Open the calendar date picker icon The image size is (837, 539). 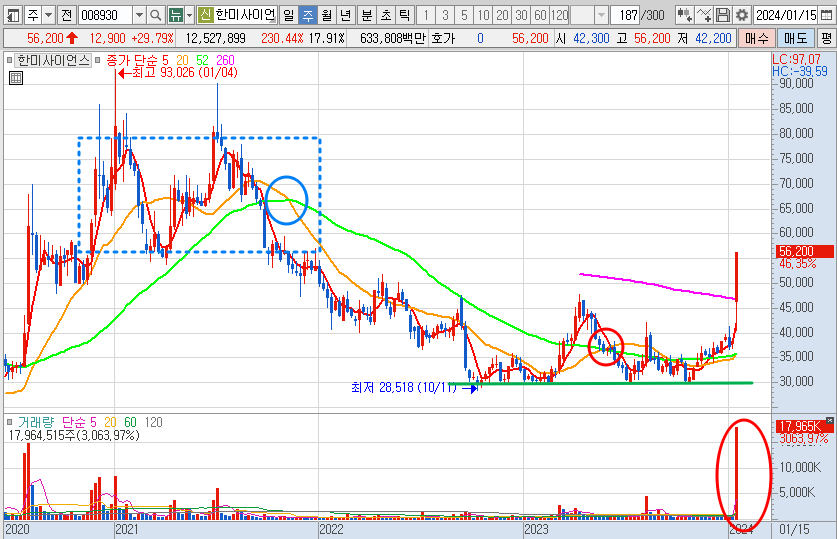tap(826, 15)
